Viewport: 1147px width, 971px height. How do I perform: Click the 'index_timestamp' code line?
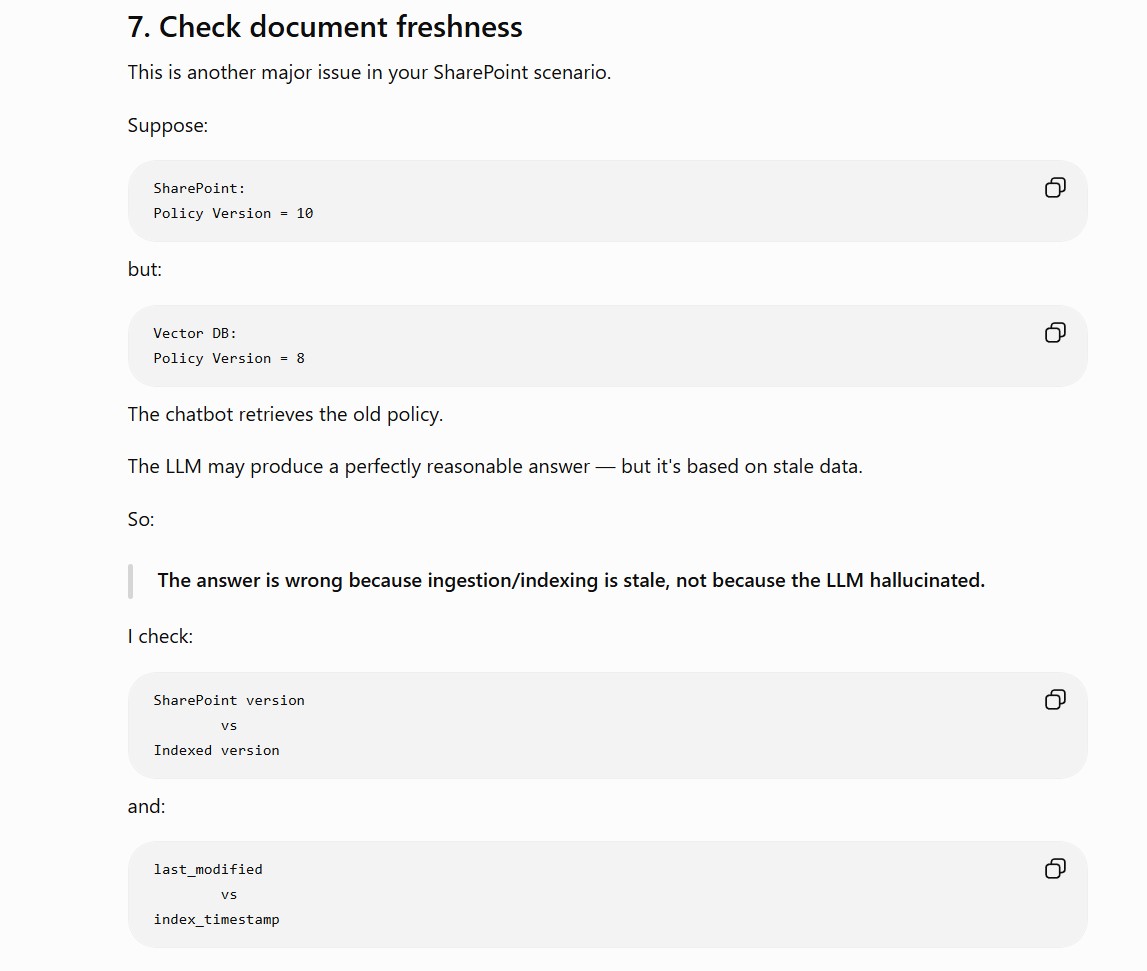pos(217,919)
